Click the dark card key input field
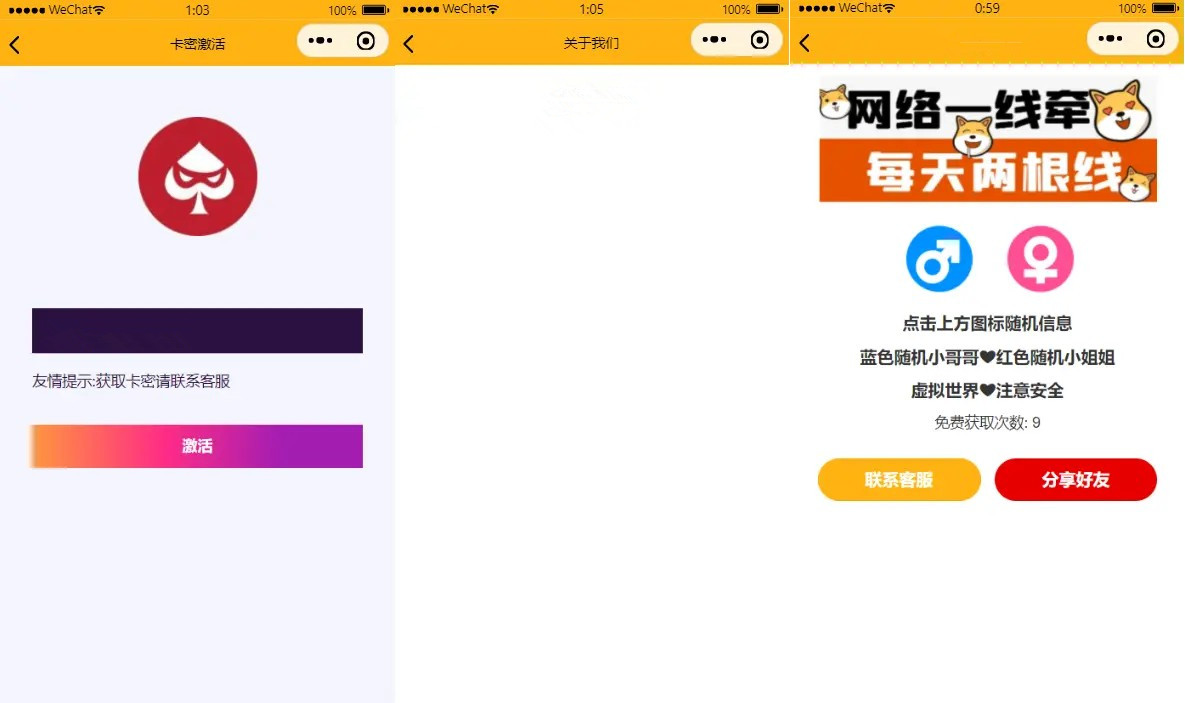This screenshot has width=1185, height=703. 197,330
